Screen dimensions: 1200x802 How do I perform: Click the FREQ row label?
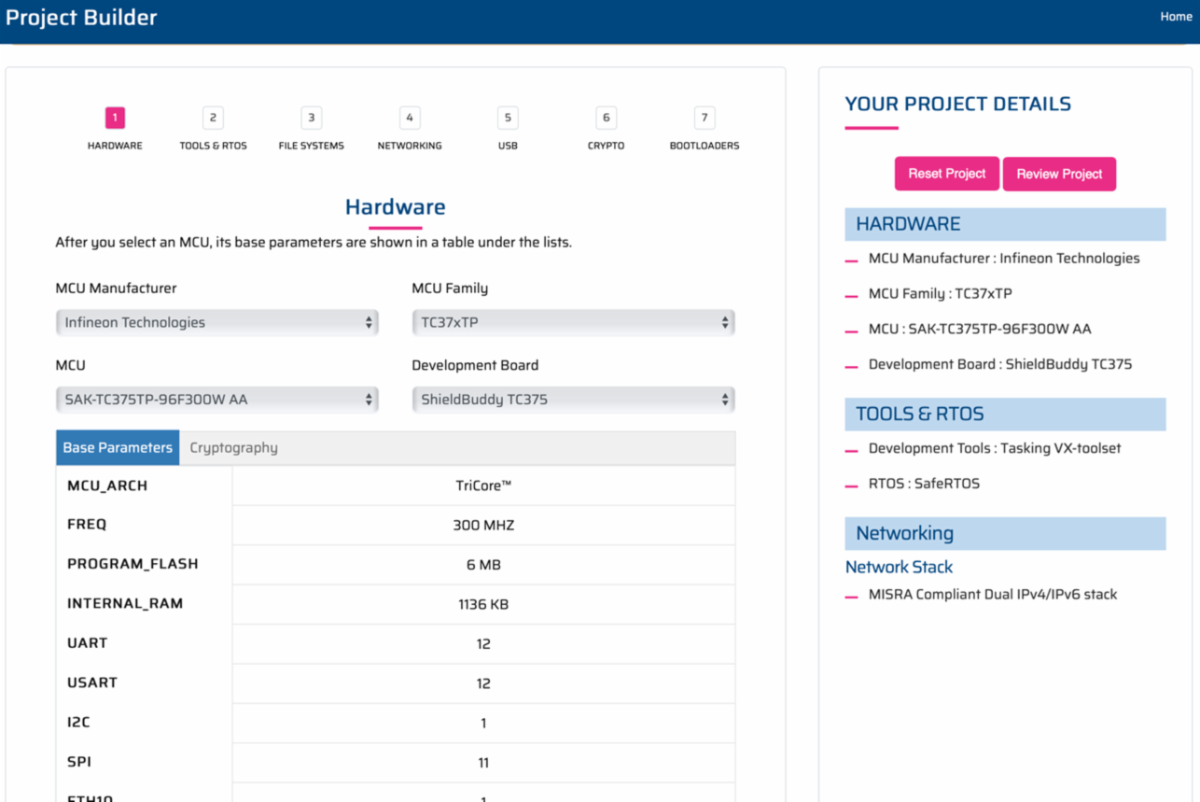pyautogui.click(x=86, y=524)
